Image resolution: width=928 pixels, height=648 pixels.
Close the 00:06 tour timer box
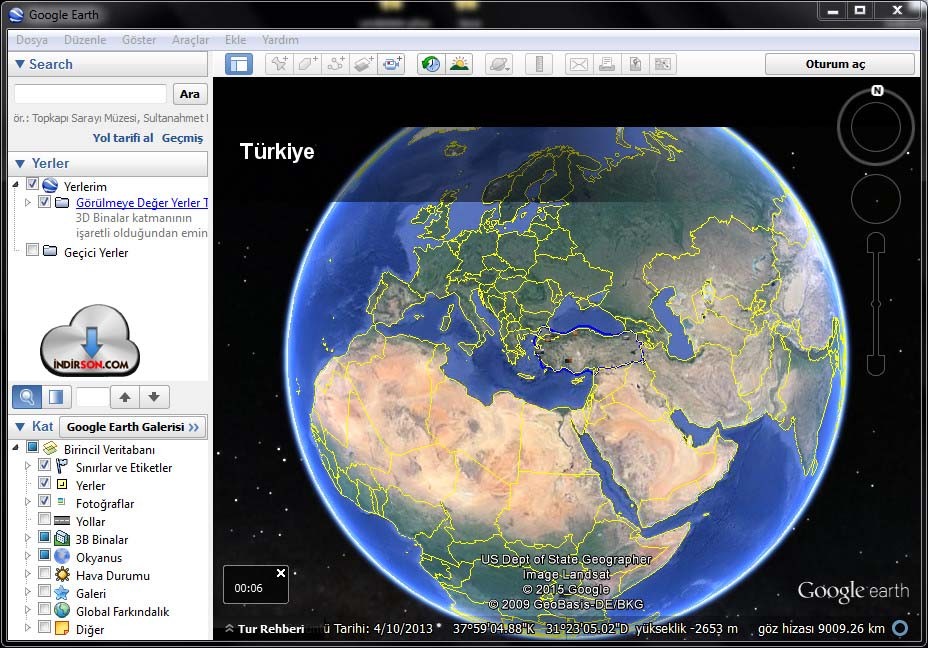(281, 573)
